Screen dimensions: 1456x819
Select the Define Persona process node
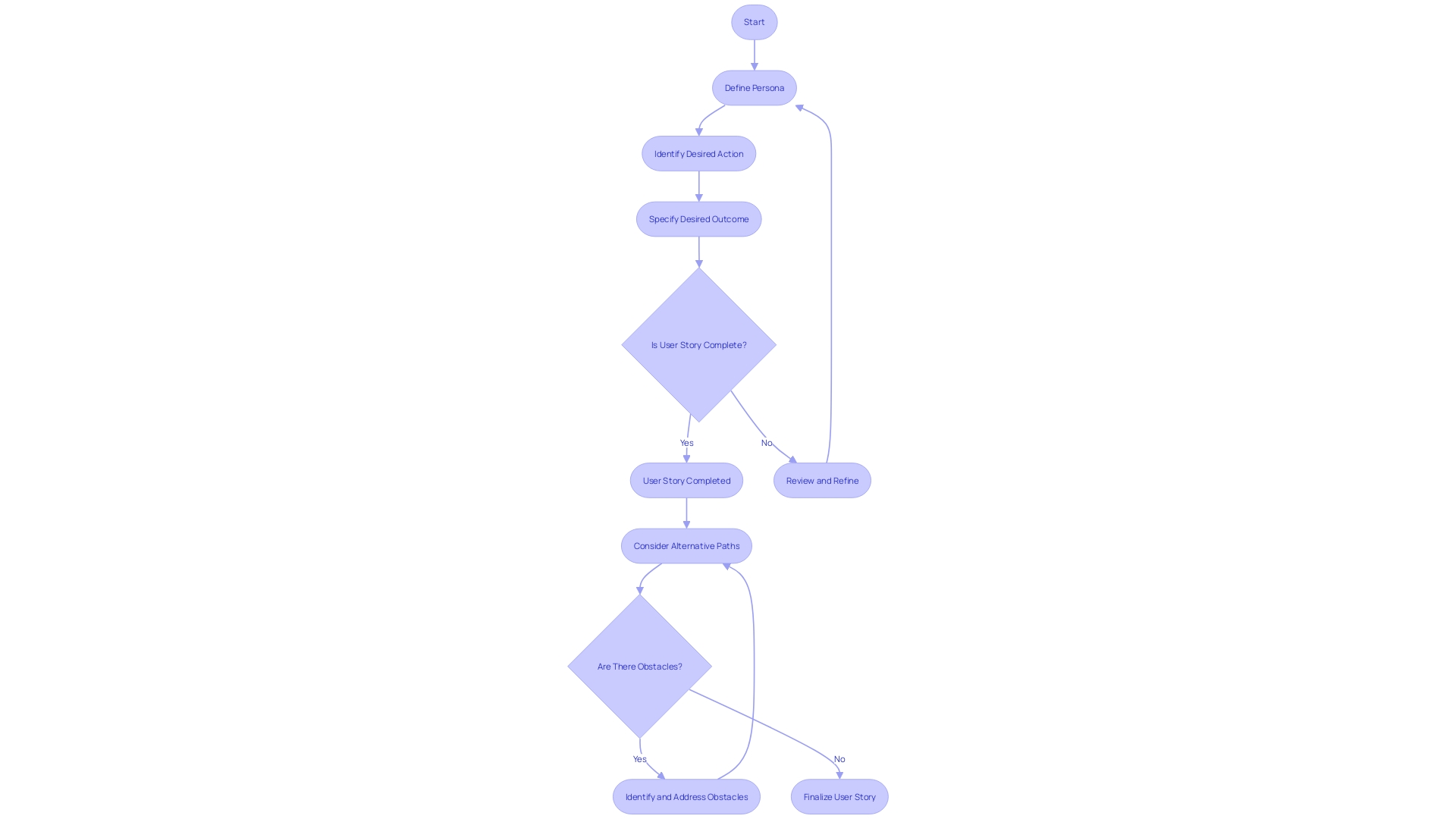(754, 88)
